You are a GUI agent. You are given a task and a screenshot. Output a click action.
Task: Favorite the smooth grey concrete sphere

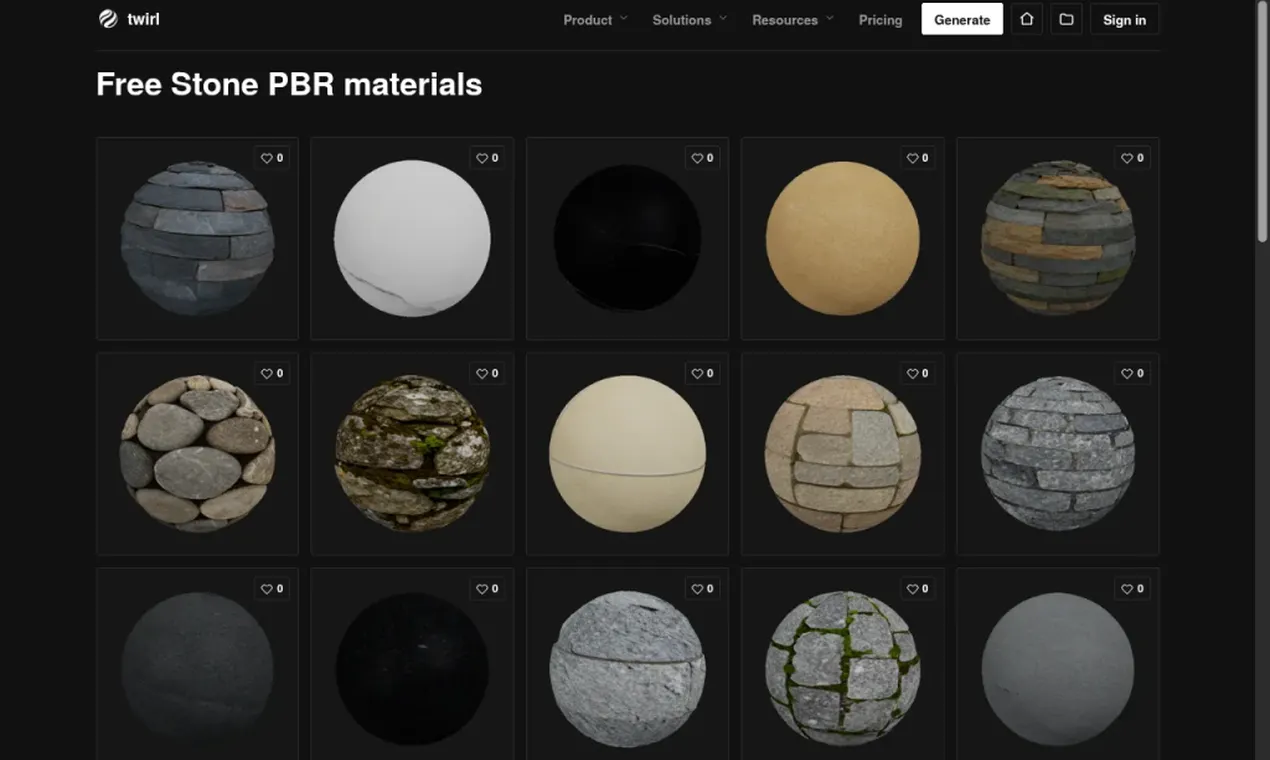click(1133, 589)
